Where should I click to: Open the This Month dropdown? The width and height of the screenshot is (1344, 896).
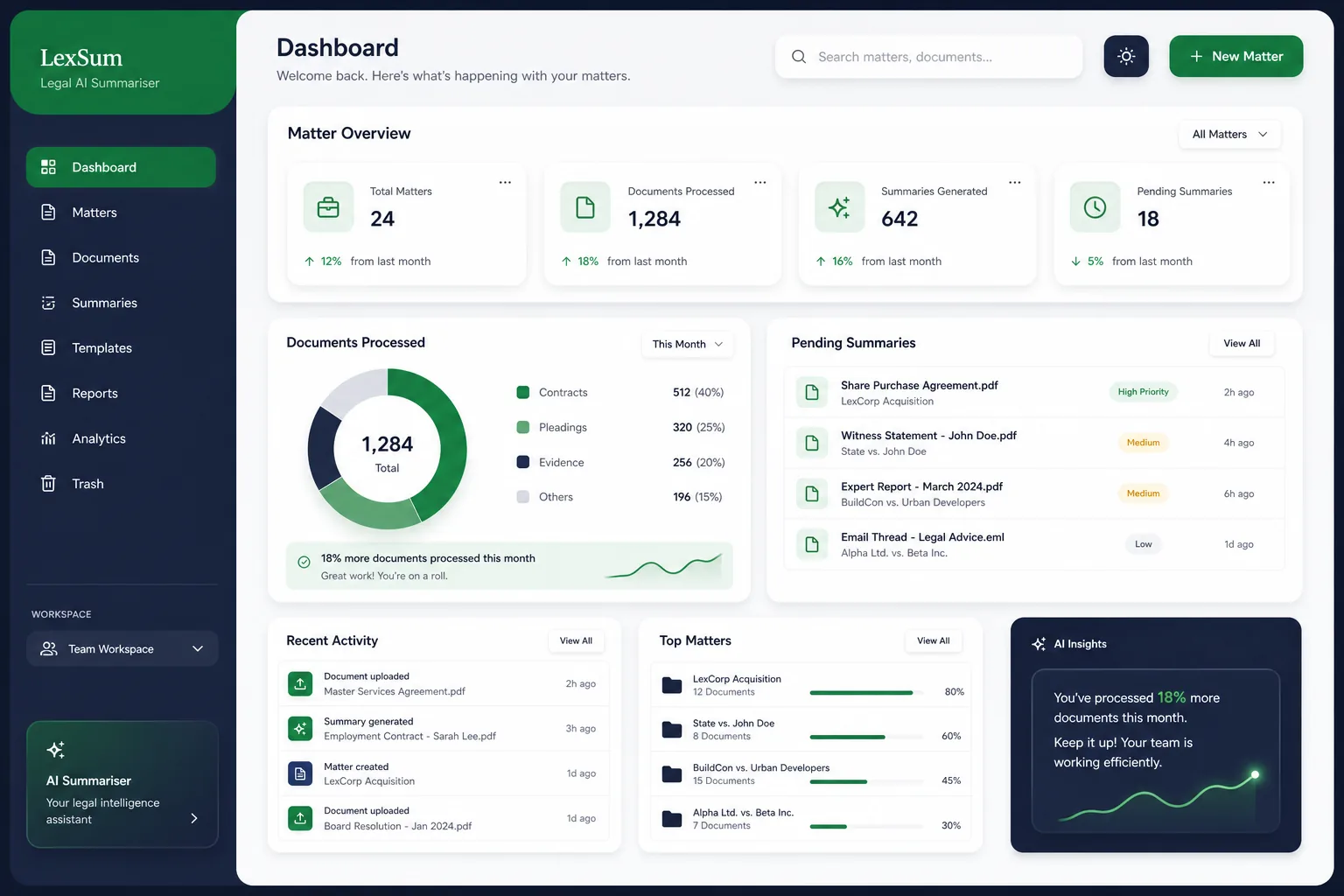(x=687, y=344)
